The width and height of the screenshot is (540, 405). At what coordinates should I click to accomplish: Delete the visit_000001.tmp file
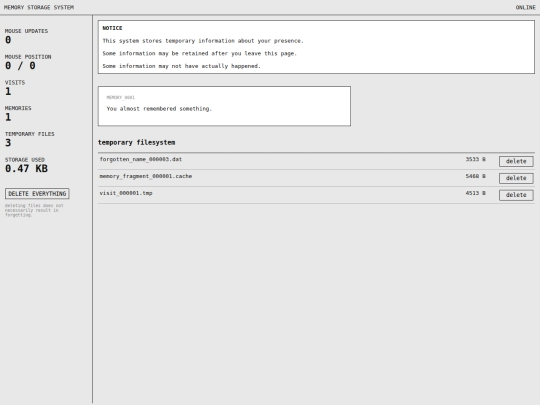[x=516, y=195]
